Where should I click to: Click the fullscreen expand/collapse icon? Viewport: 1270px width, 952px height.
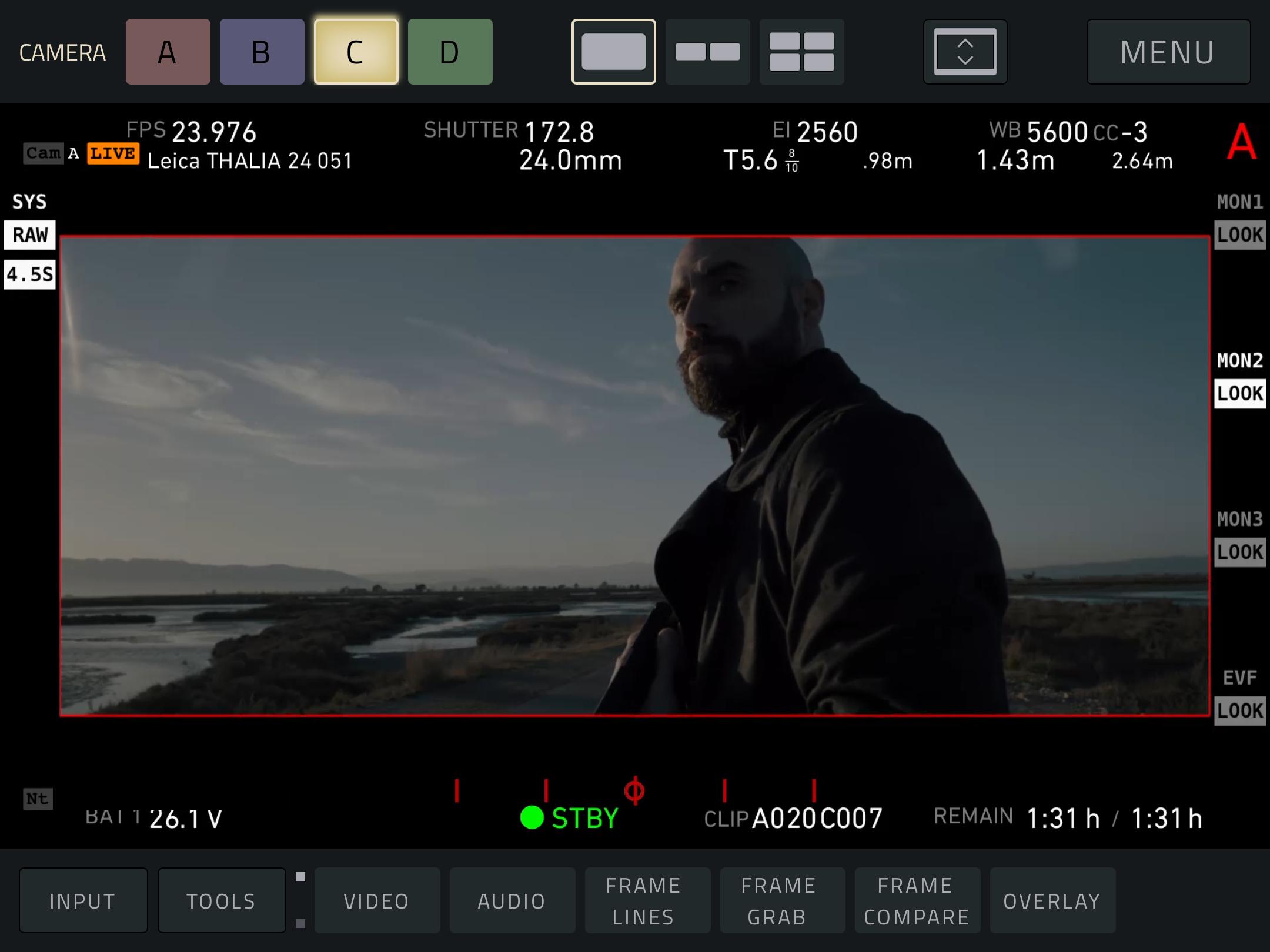coord(965,52)
